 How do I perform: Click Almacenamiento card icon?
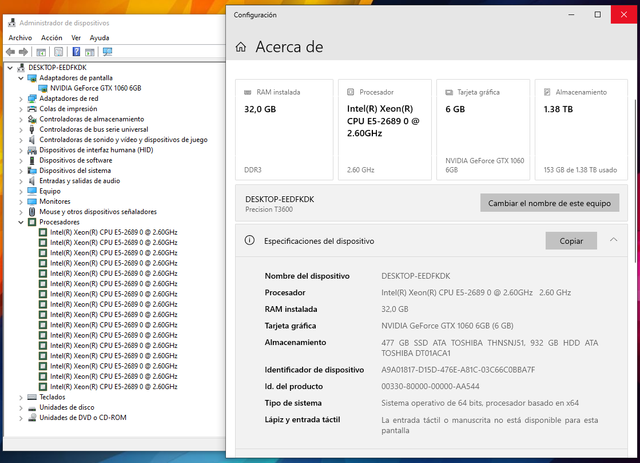(547, 92)
